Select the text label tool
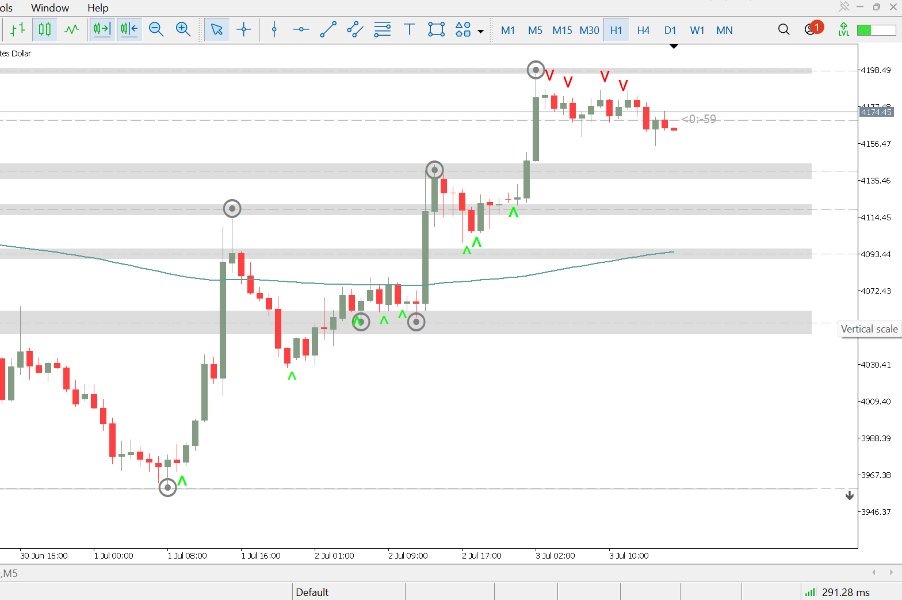Viewport: 902px width, 600px height. pos(409,29)
